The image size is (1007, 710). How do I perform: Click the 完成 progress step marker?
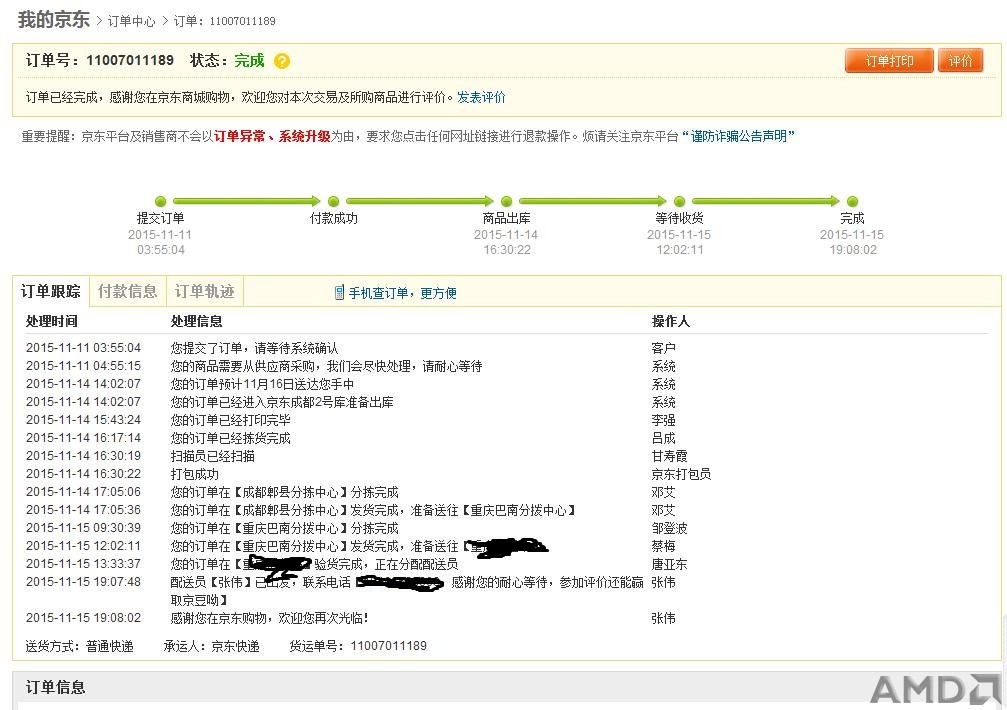coord(852,202)
